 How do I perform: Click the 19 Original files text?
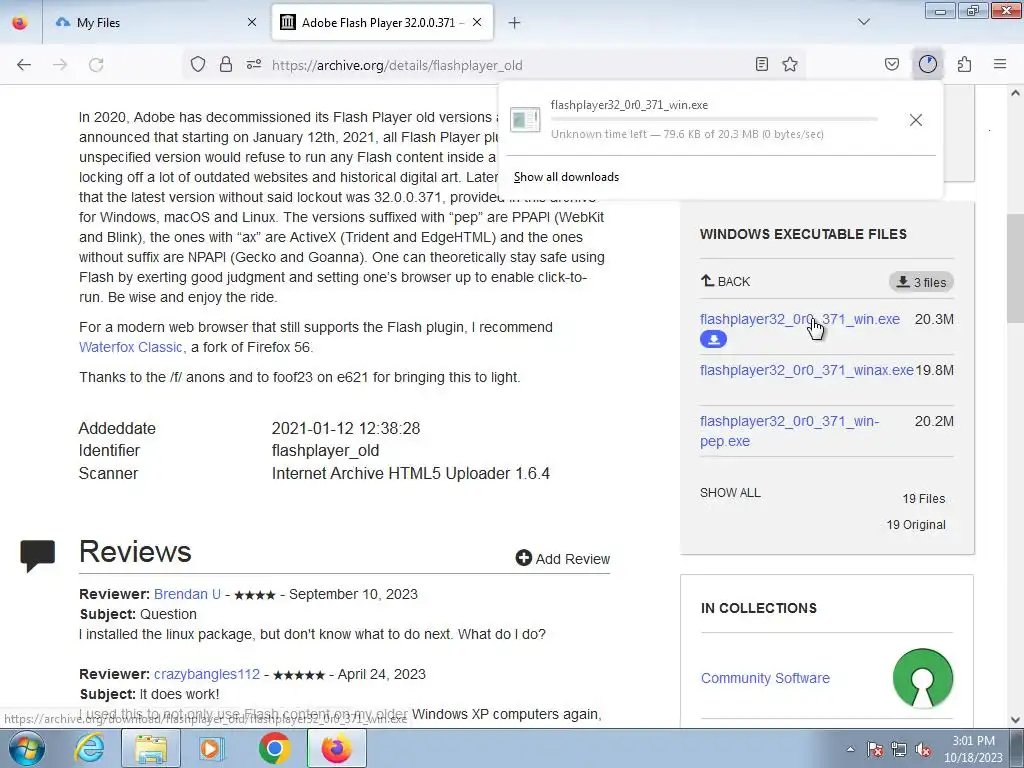pyautogui.click(x=916, y=524)
